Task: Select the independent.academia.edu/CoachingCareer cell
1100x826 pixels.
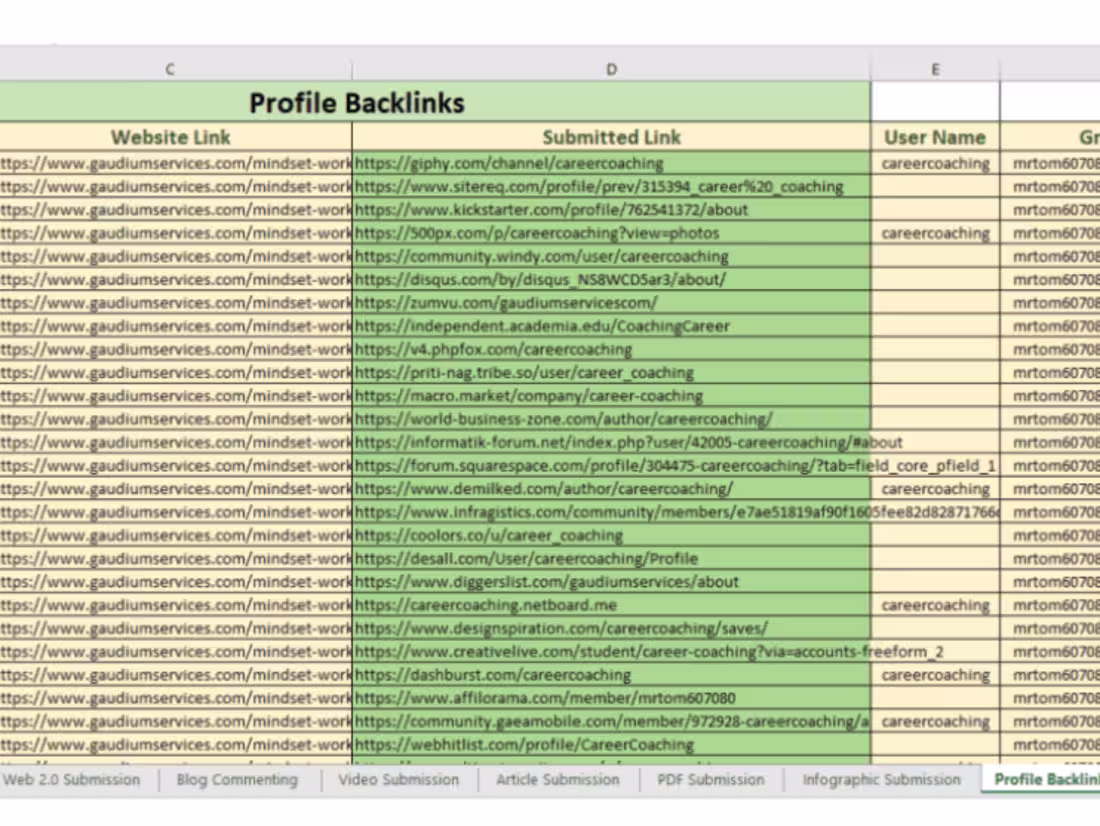Action: click(x=611, y=326)
